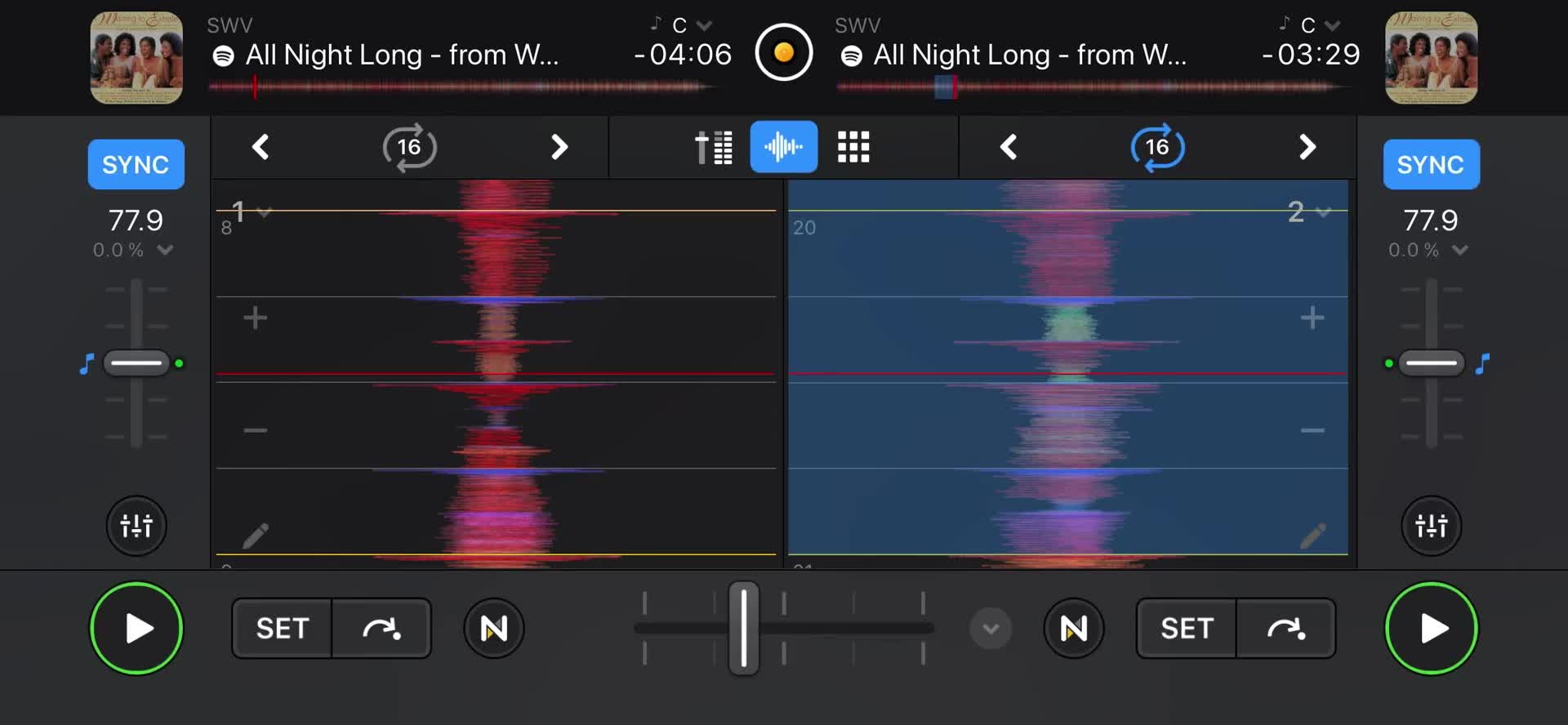Viewport: 1568px width, 725px height.
Task: Go to previous loop size on left deck
Action: coord(261,147)
